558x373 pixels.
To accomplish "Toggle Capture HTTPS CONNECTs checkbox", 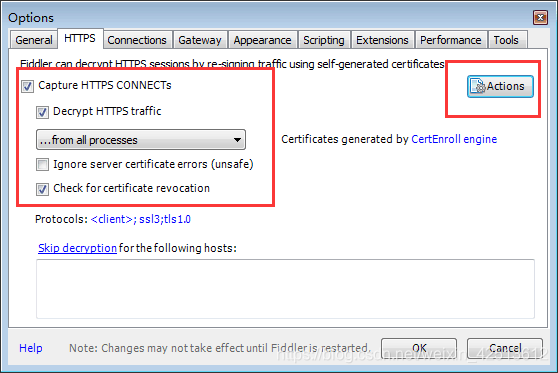I will tap(28, 86).
